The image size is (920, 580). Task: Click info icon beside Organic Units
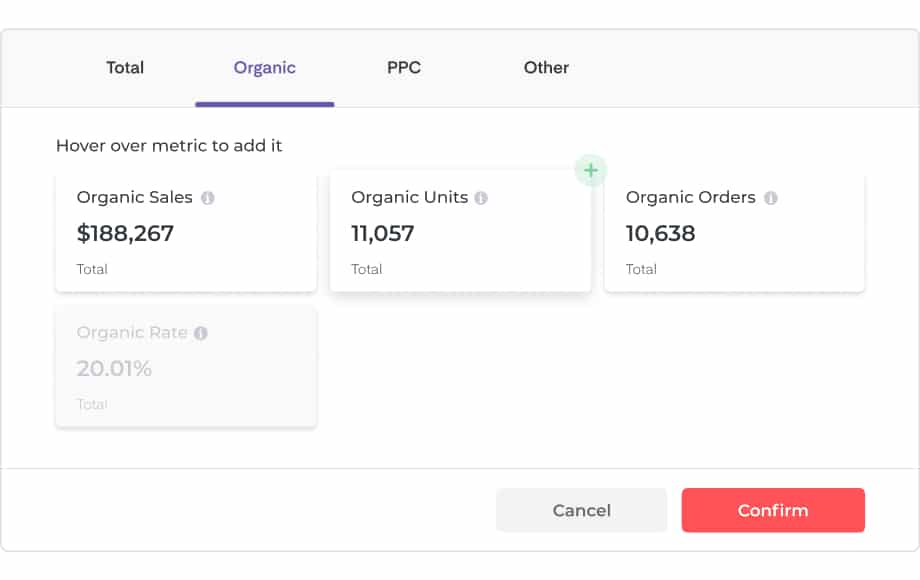(481, 198)
